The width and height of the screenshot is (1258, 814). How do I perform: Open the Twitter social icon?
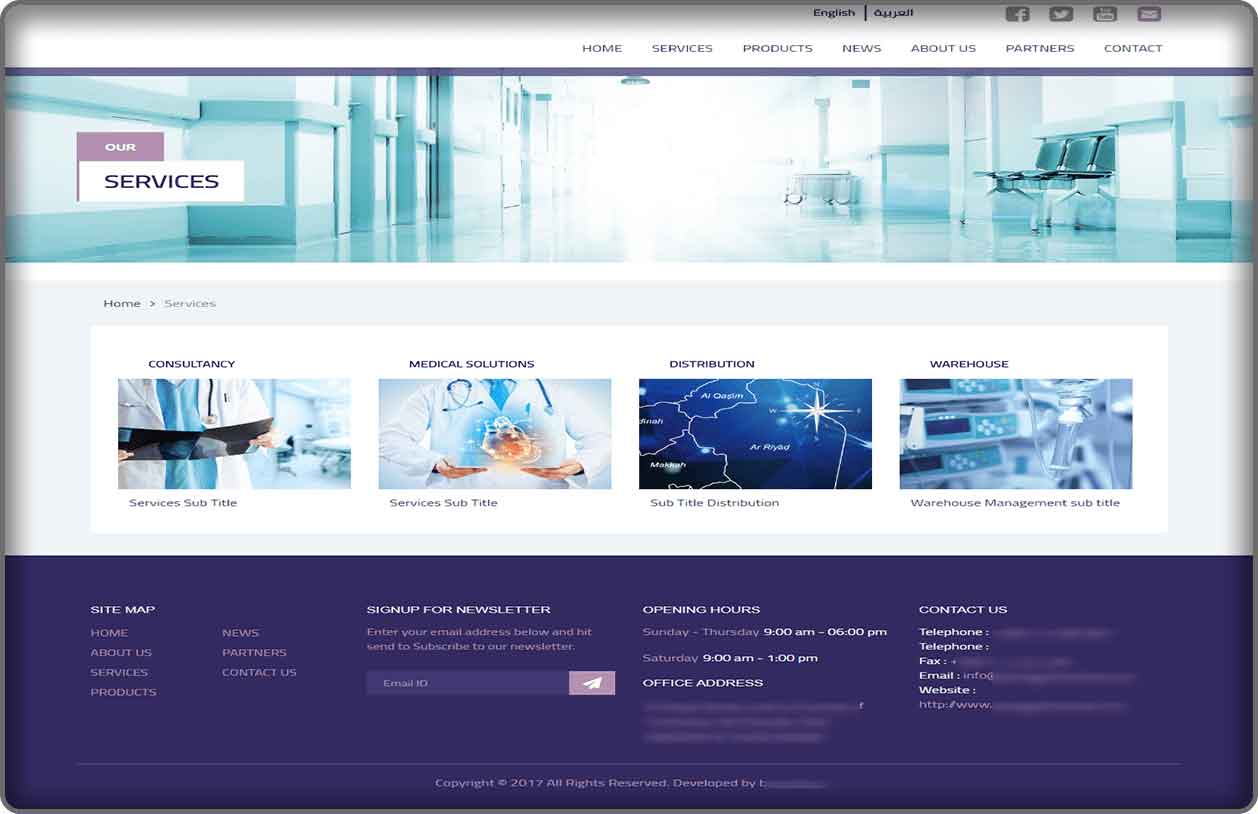point(1061,14)
